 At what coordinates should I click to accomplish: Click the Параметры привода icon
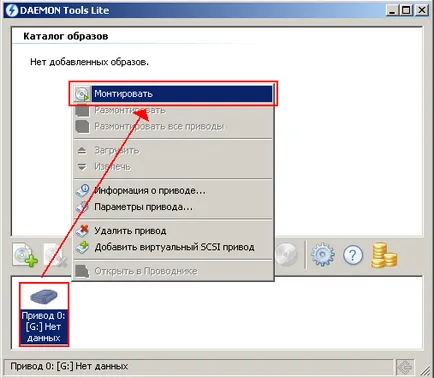click(x=82, y=207)
